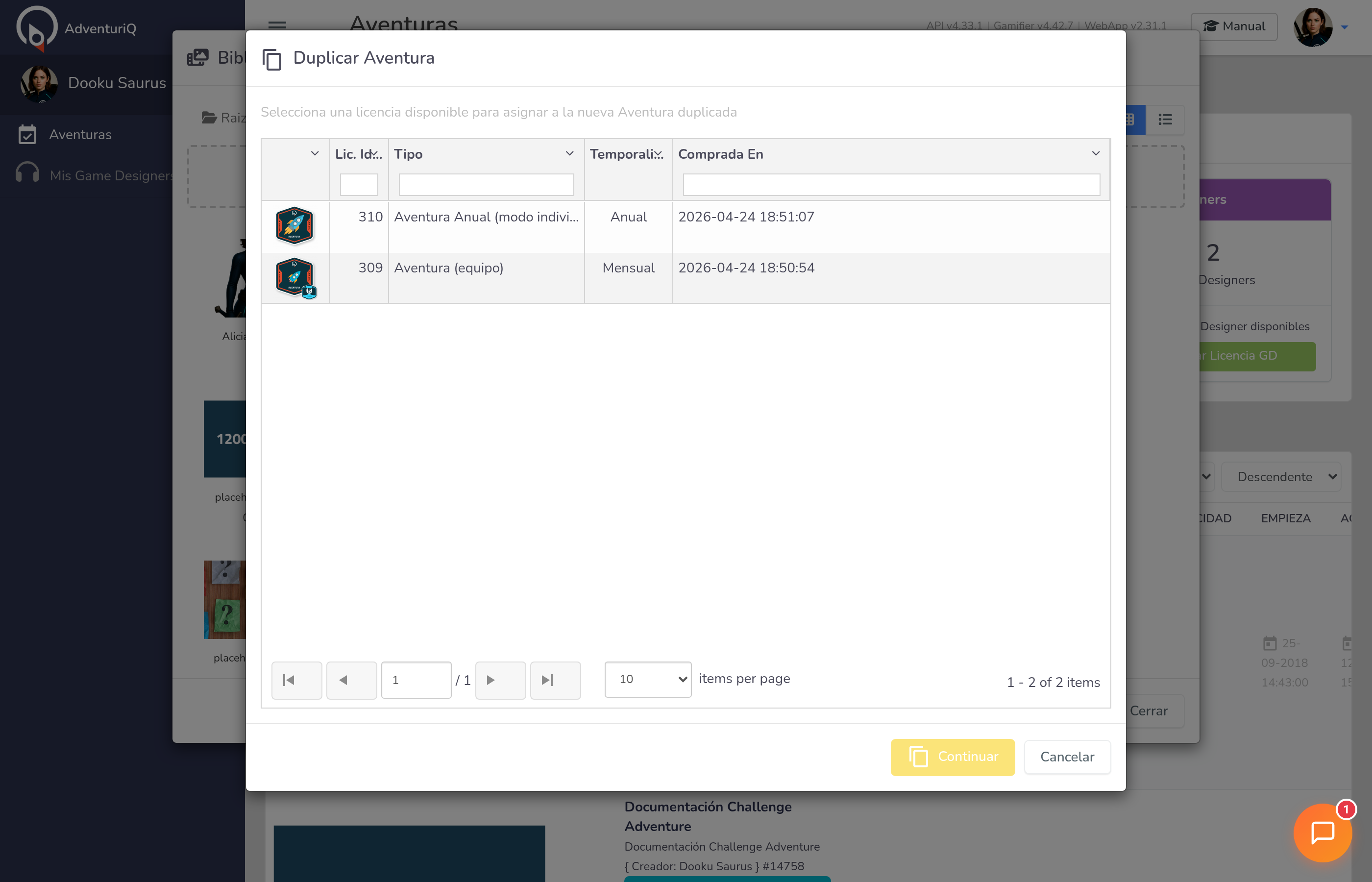Focus the Tipo filter field
The width and height of the screenshot is (1372, 882).
point(486,184)
